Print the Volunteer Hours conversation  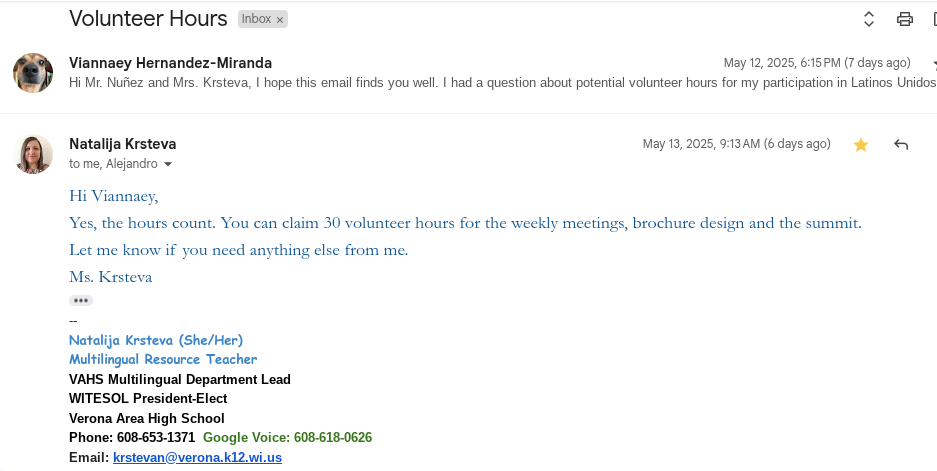[905, 19]
